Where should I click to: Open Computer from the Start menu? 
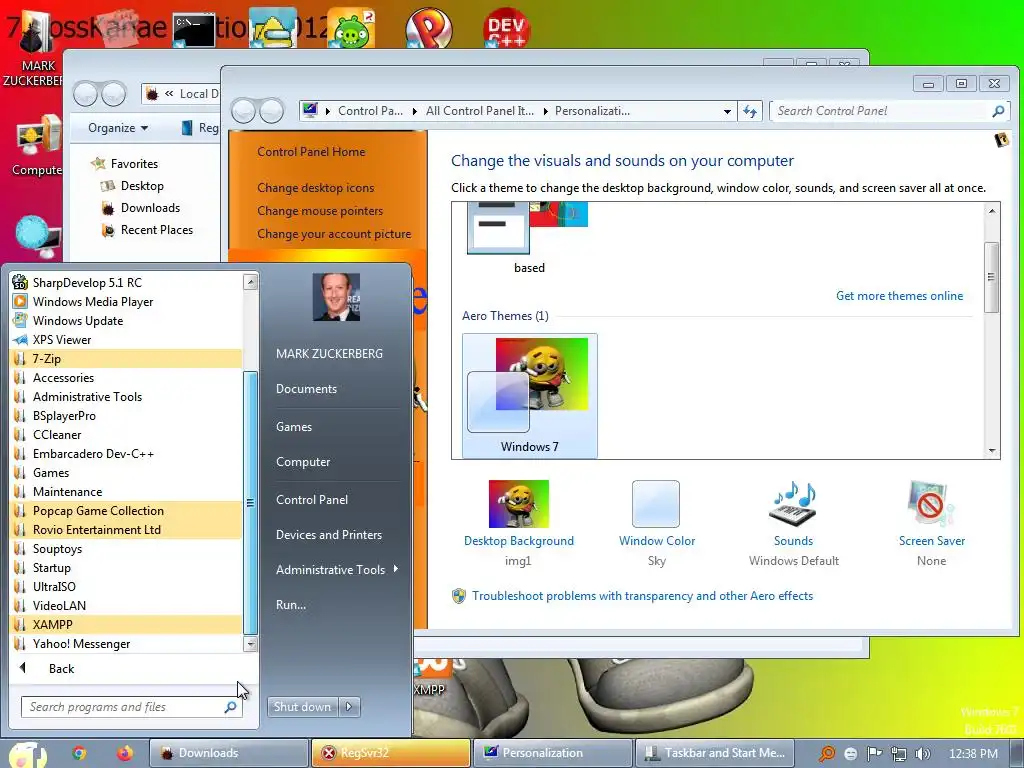pyautogui.click(x=303, y=462)
